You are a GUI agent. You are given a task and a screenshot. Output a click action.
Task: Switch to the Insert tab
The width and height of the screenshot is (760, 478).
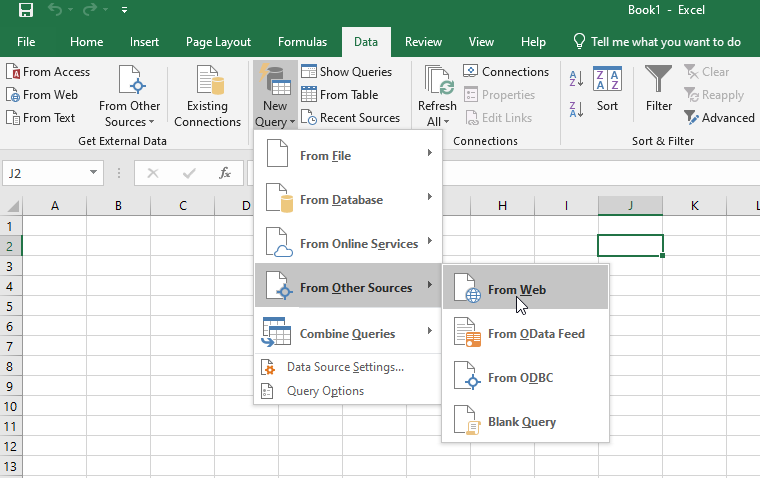click(x=144, y=42)
